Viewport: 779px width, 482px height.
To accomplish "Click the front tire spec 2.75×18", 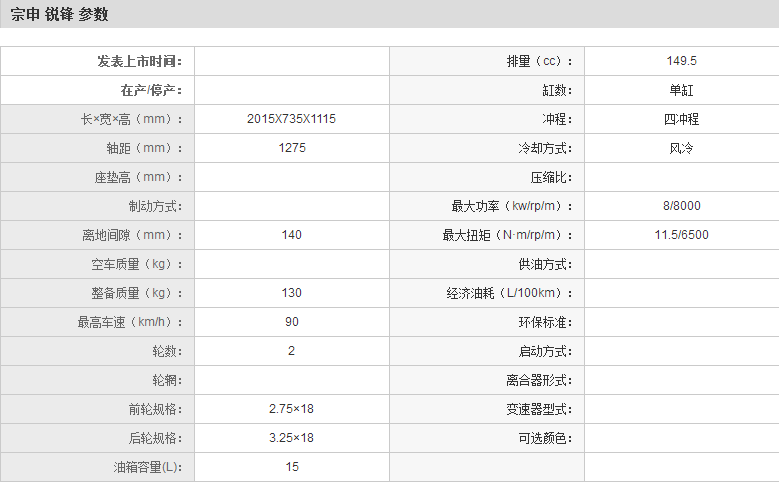I will click(x=291, y=409).
